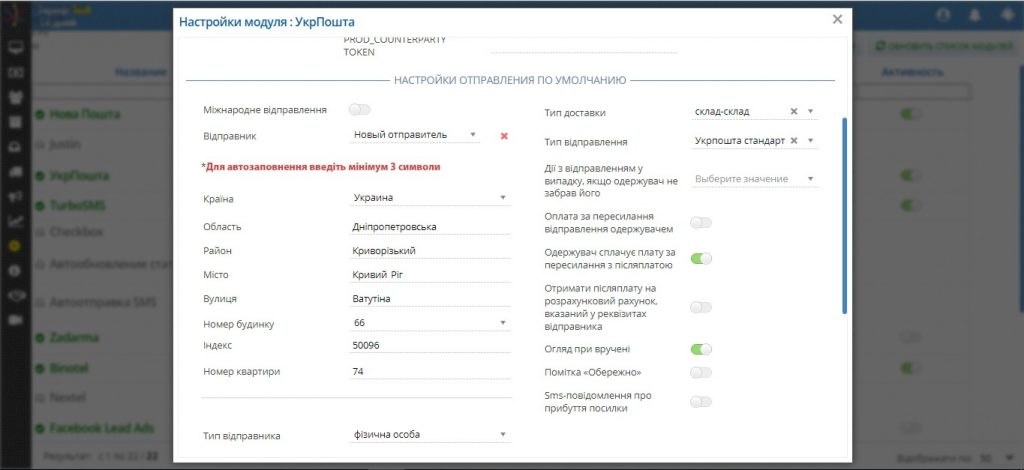Open Тип відправника dropdown
The height and width of the screenshot is (470, 1024).
430,435
